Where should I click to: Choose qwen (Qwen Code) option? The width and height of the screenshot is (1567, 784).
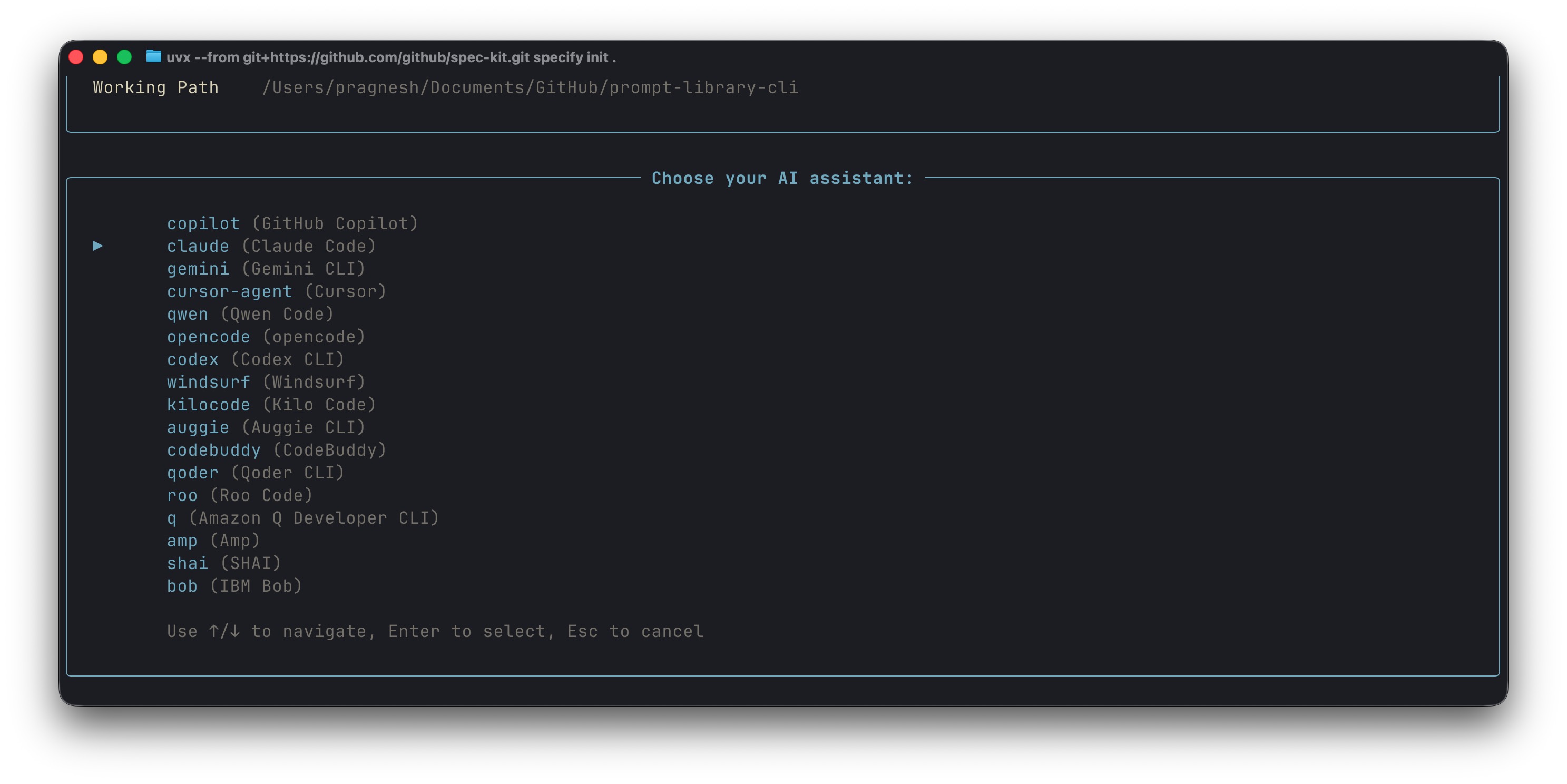[x=250, y=314]
